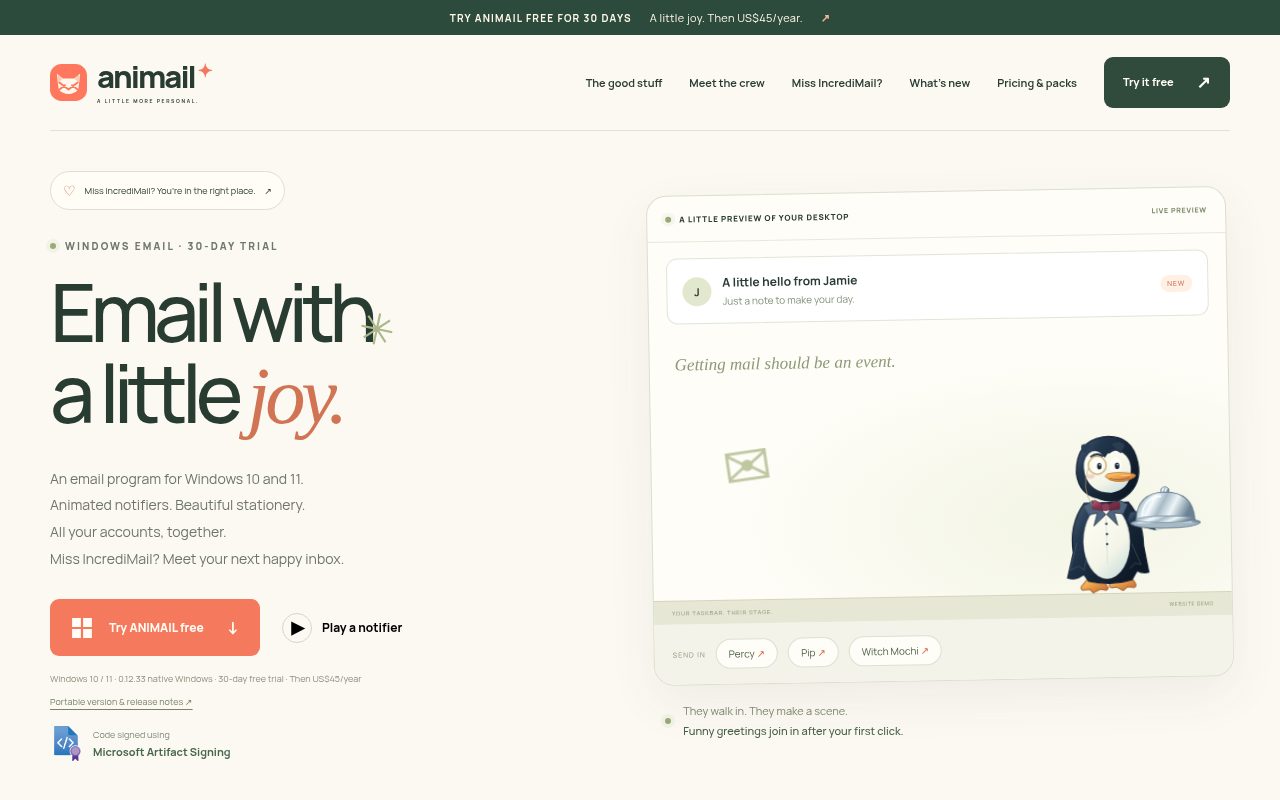Open Portable version & release notes link
The width and height of the screenshot is (1280, 800).
point(121,702)
